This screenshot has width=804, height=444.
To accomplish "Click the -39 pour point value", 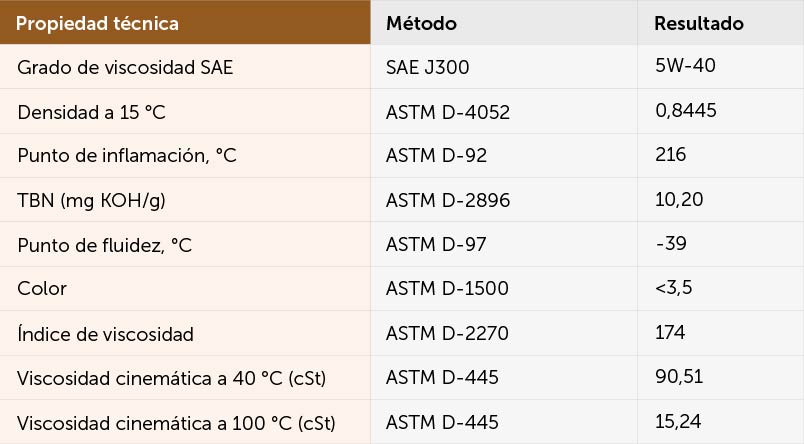I will pos(671,243).
